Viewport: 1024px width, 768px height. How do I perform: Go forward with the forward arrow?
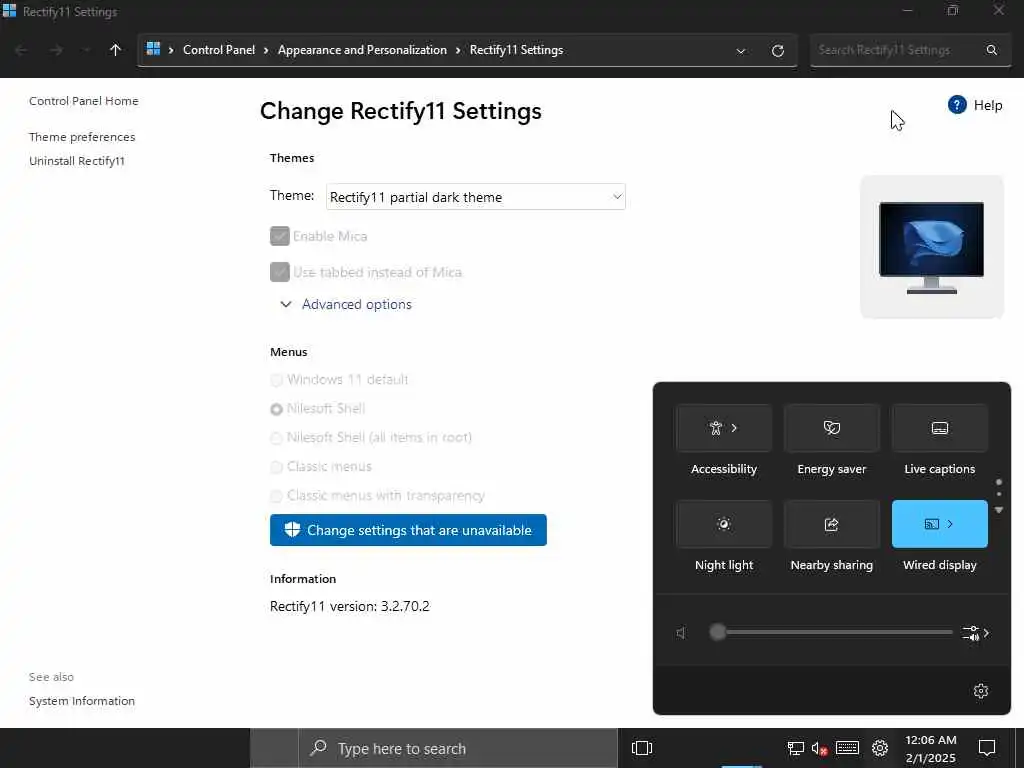pos(56,50)
